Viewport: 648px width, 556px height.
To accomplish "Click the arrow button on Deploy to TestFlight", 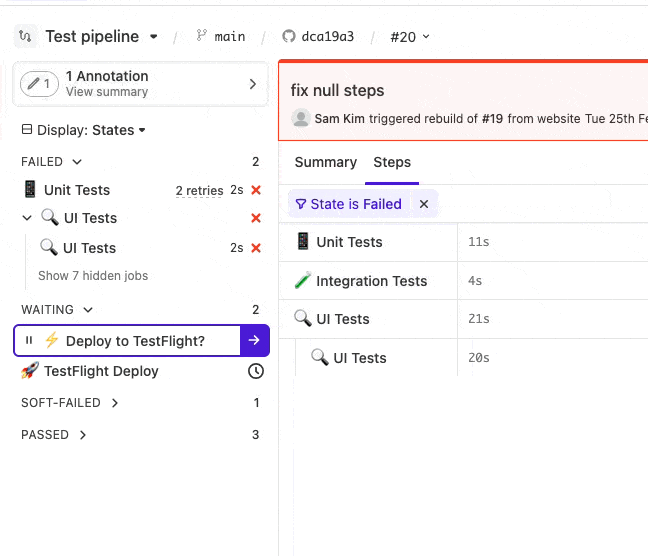I will point(254,341).
